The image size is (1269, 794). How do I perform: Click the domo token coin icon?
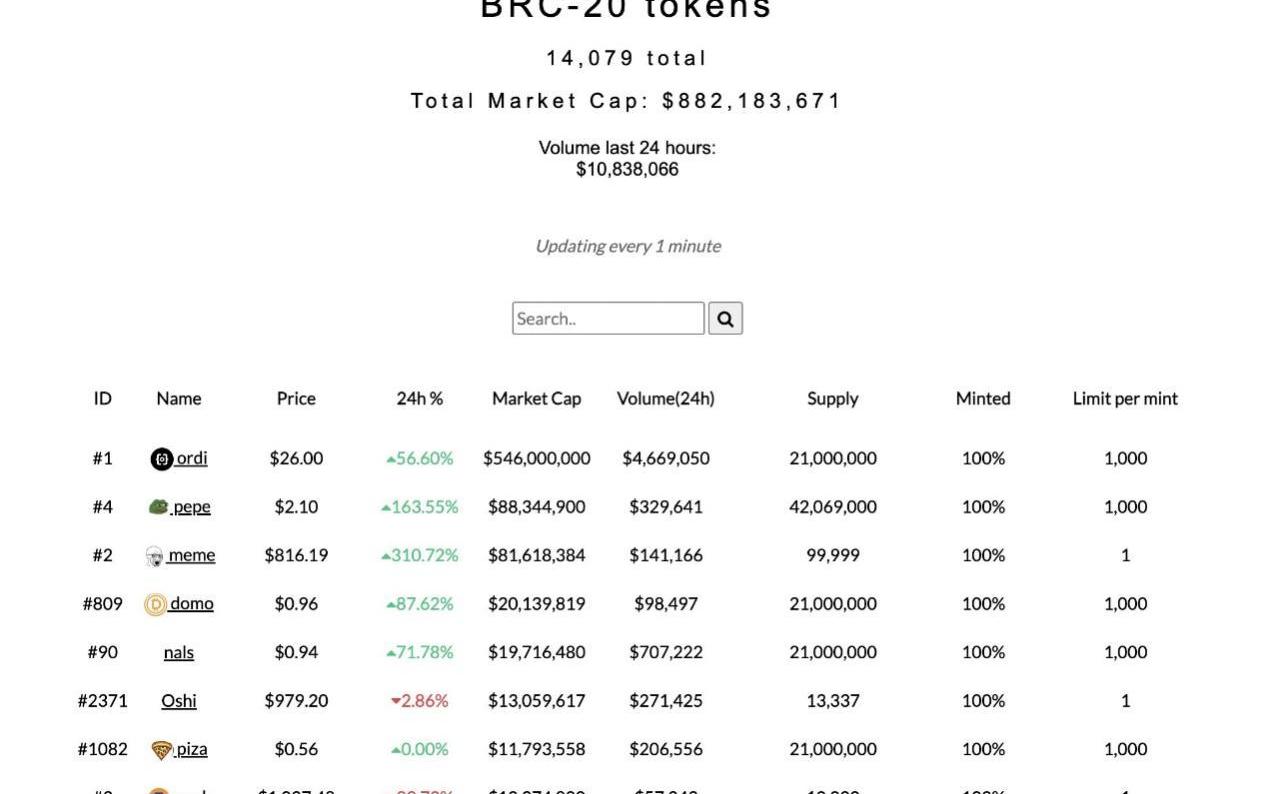(155, 604)
